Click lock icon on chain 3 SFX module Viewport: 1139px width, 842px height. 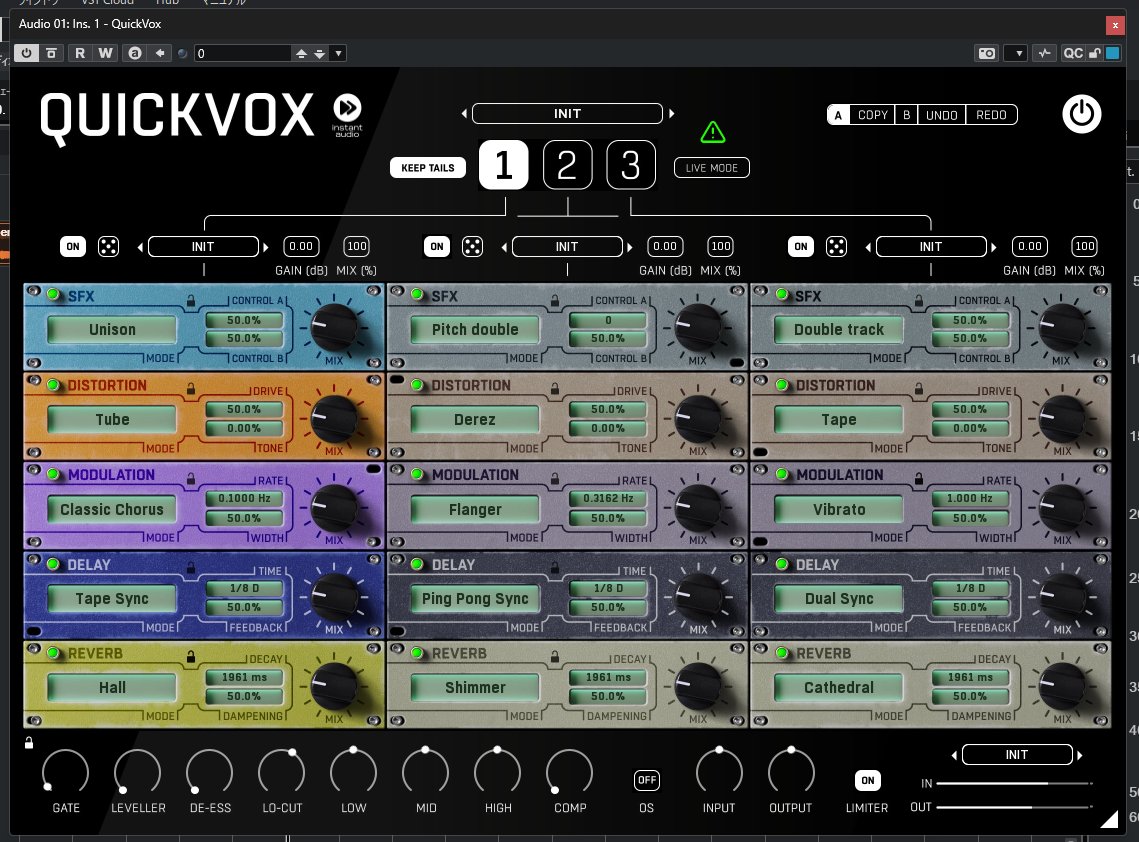[x=918, y=300]
